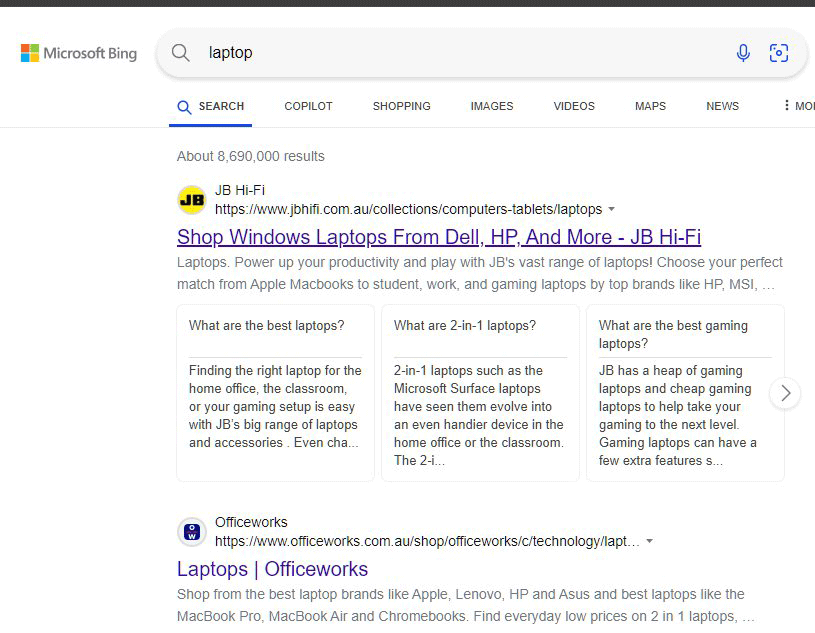Switch to the Copilot tab
Screen dimensions: 815x633
pos(308,106)
